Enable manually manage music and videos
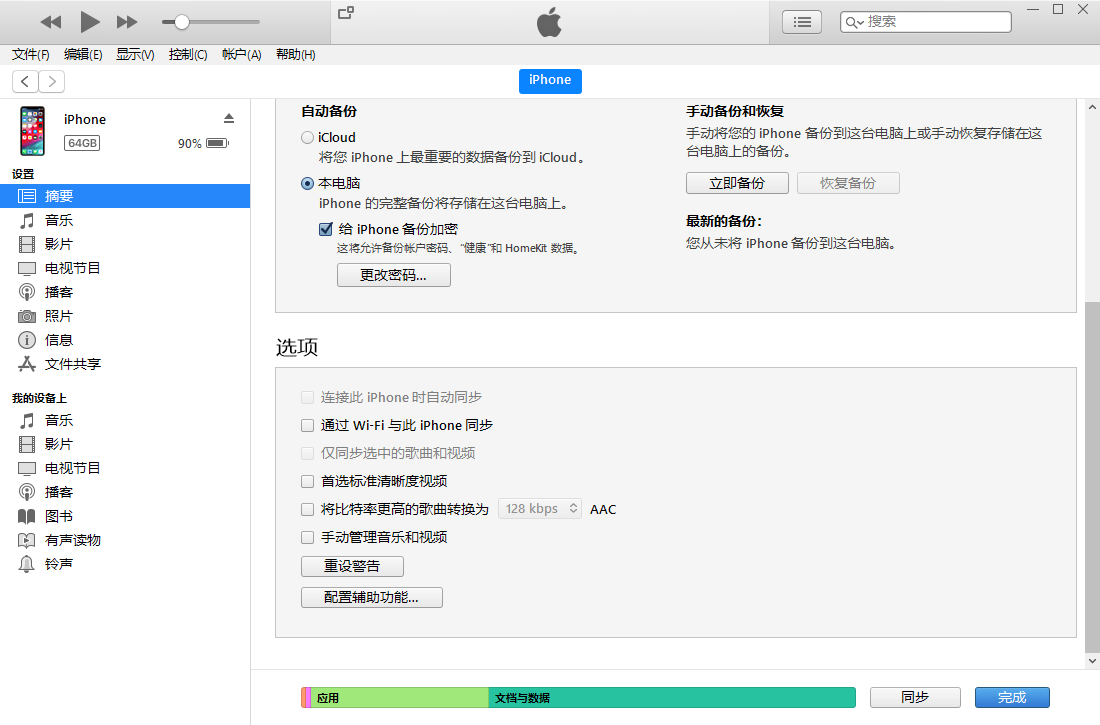This screenshot has height=725, width=1100. tap(308, 537)
